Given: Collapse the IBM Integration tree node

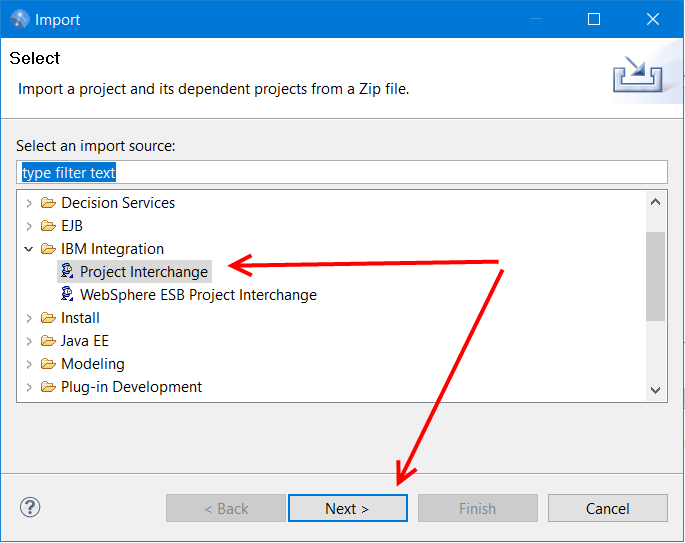Looking at the screenshot, I should pos(29,249).
